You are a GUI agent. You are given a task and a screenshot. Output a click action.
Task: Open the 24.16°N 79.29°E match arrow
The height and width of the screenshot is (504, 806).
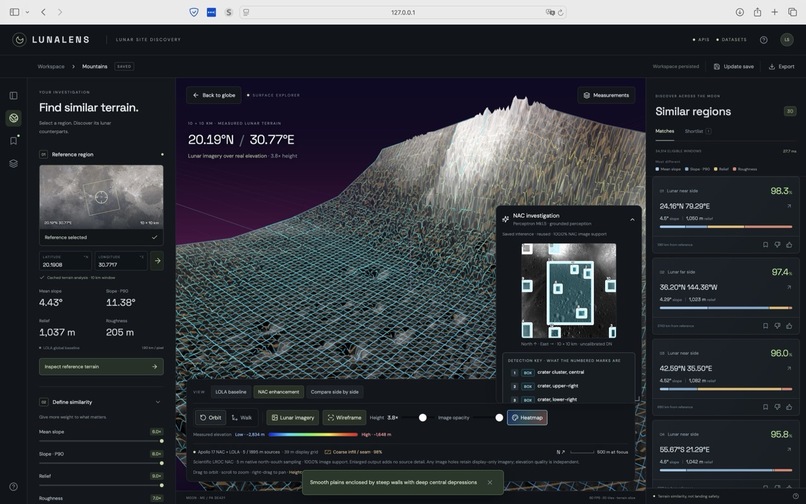click(x=789, y=206)
